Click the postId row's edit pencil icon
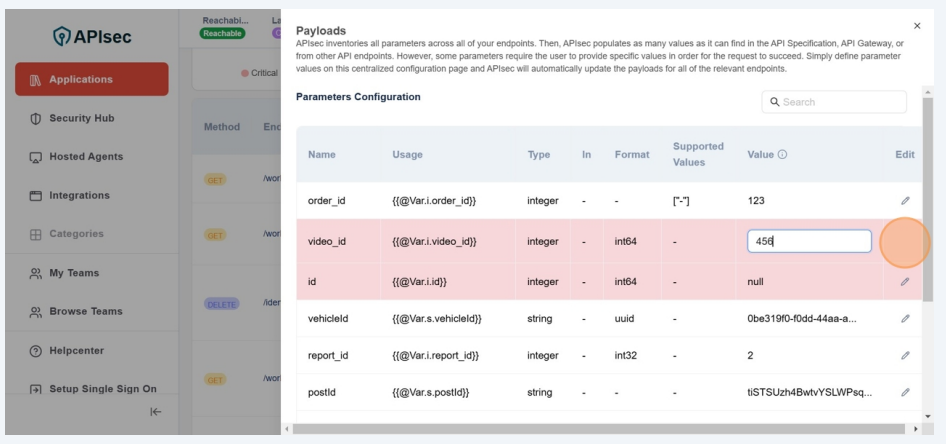 (905, 392)
